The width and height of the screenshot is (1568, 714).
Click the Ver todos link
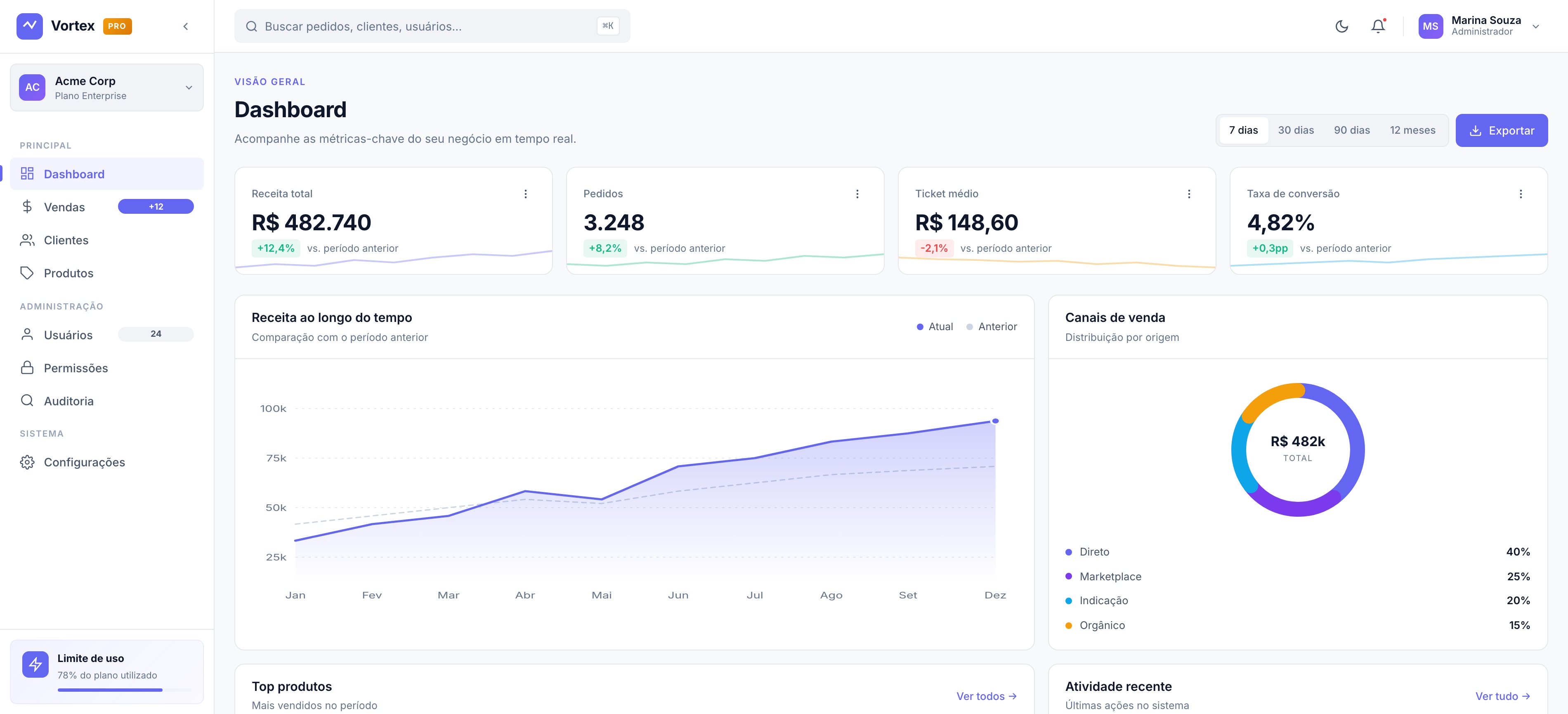point(986,696)
